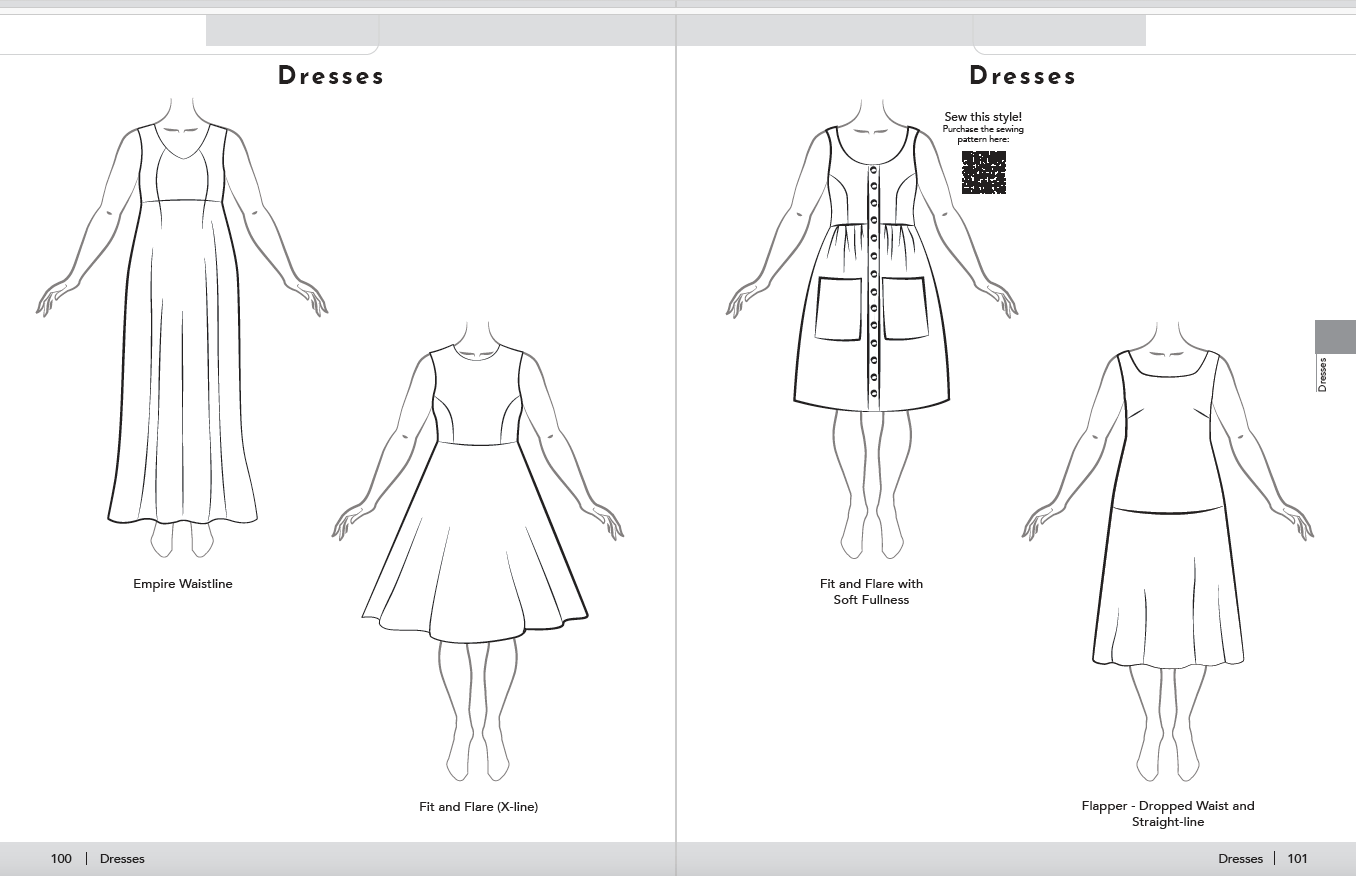This screenshot has width=1356, height=876.
Task: Click the "Empire Waistline" caption
Action: 183,584
